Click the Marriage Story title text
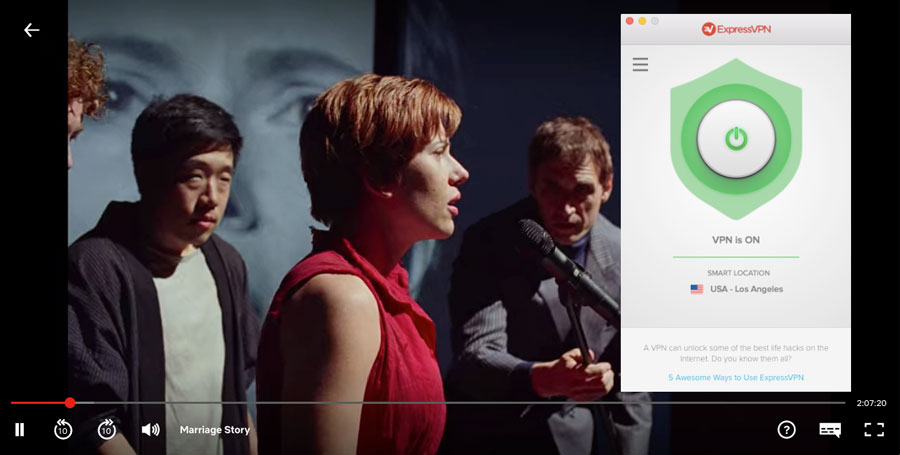Screen dimensions: 900x455 [215, 430]
